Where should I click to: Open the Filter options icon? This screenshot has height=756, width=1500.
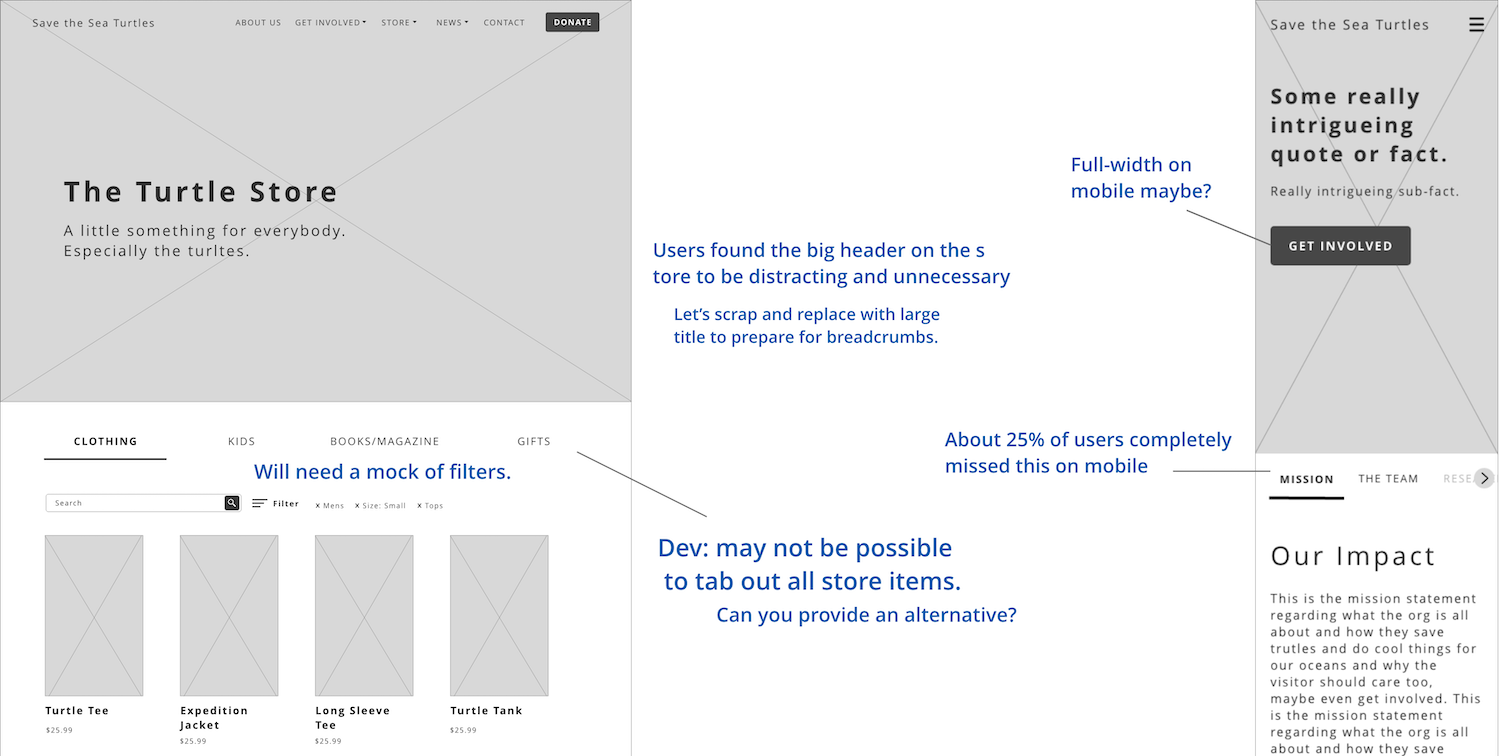[259, 503]
